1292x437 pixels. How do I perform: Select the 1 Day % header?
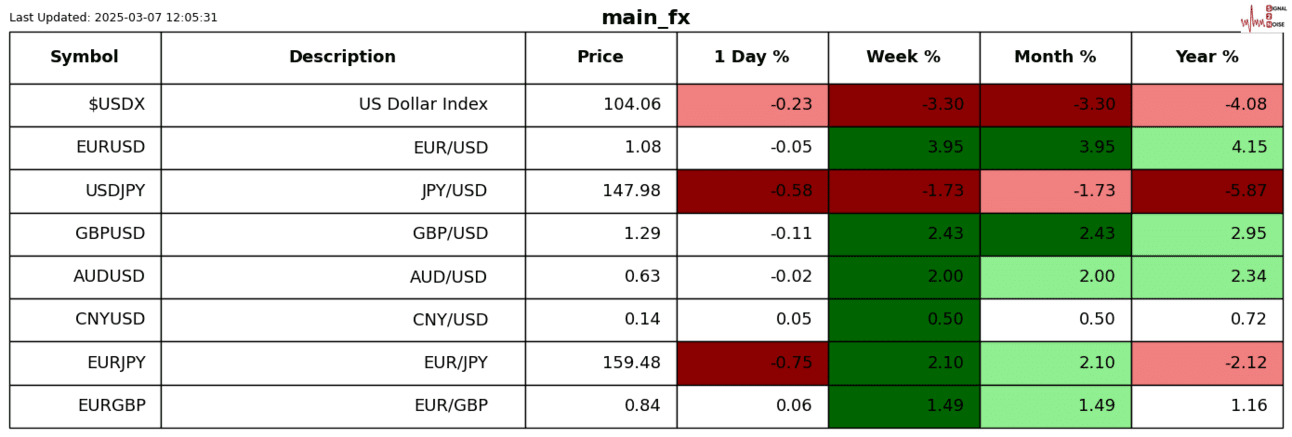752,57
